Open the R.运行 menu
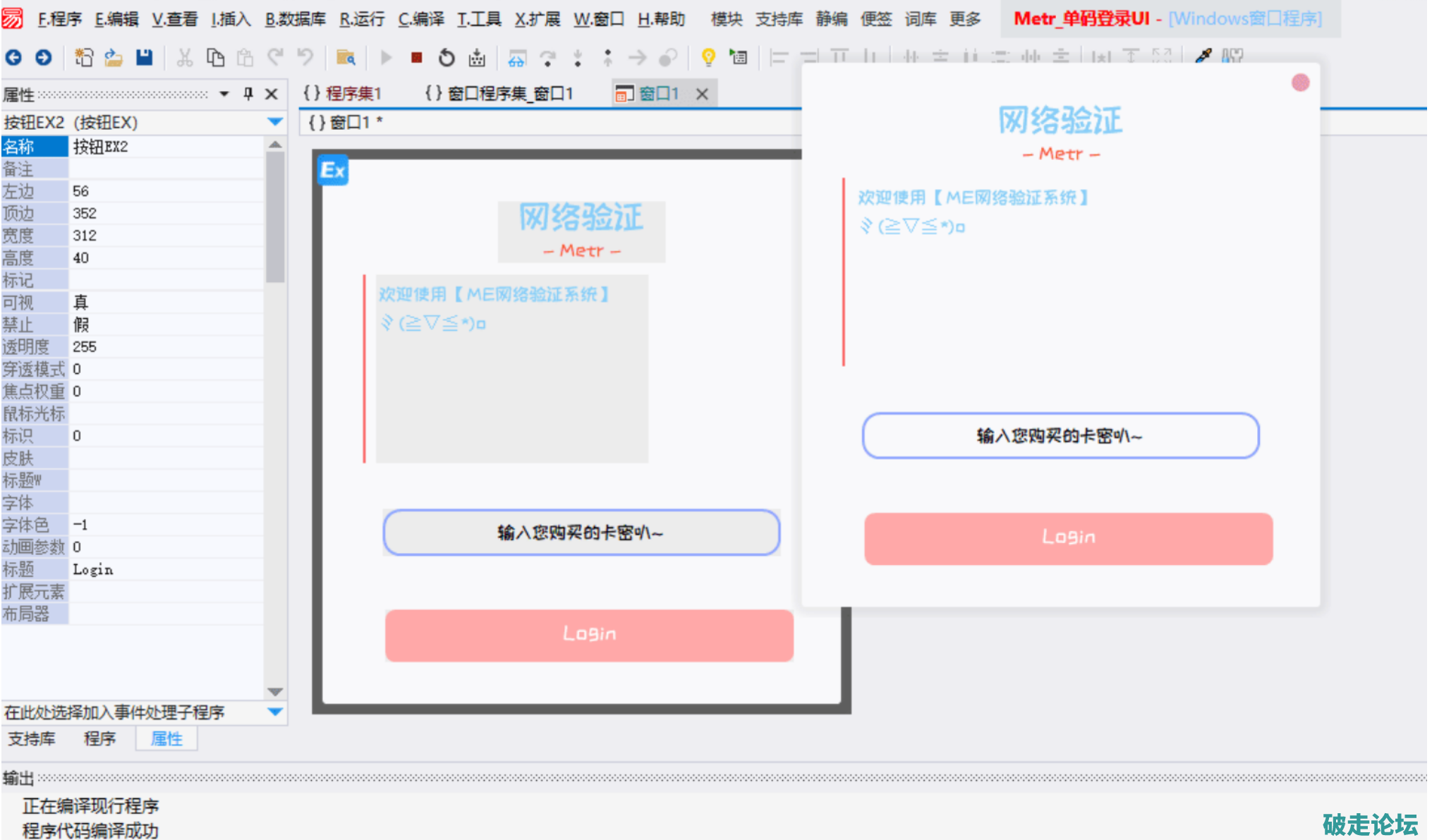1432x840 pixels. 362,19
